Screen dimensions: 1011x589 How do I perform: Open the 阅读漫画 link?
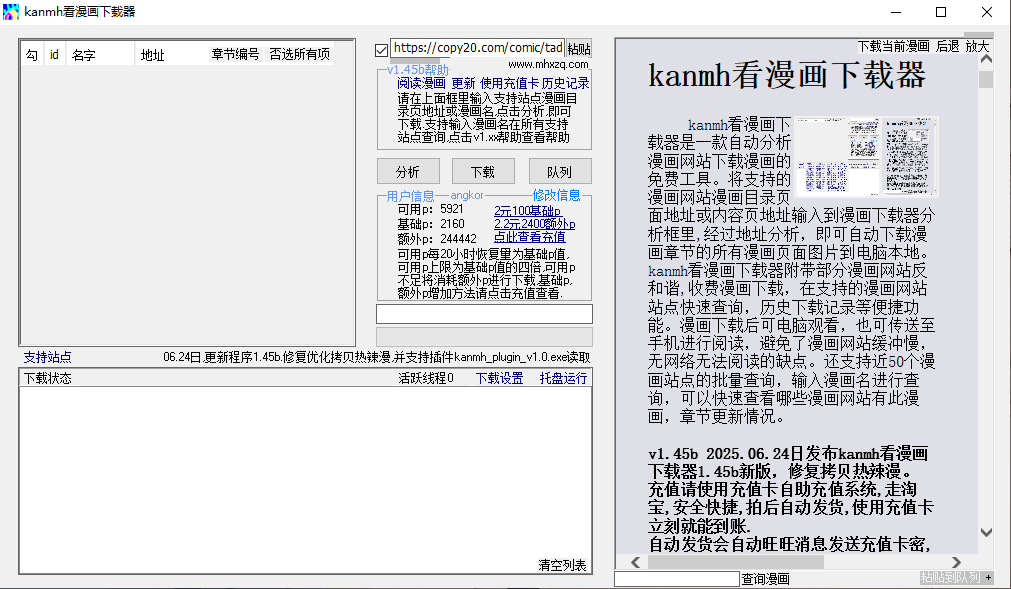point(421,83)
